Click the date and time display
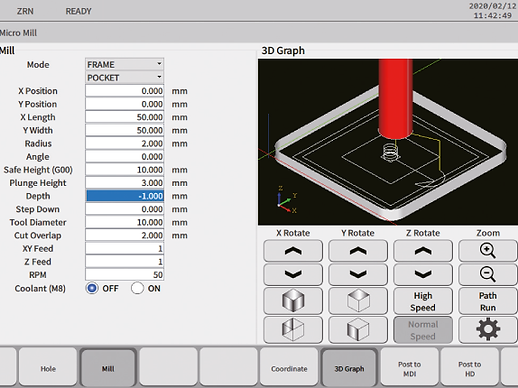This screenshot has width=518, height=388. 492,11
